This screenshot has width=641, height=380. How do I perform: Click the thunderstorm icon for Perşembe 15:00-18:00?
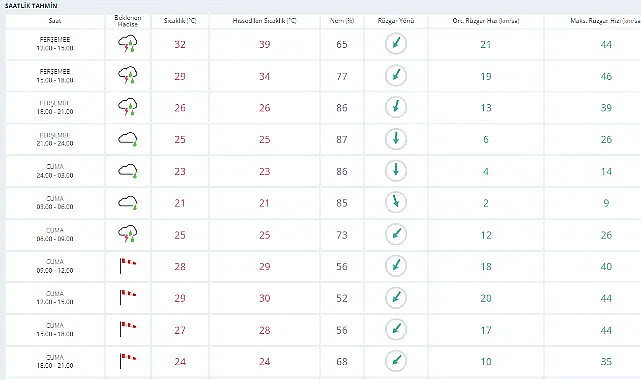pyautogui.click(x=128, y=75)
